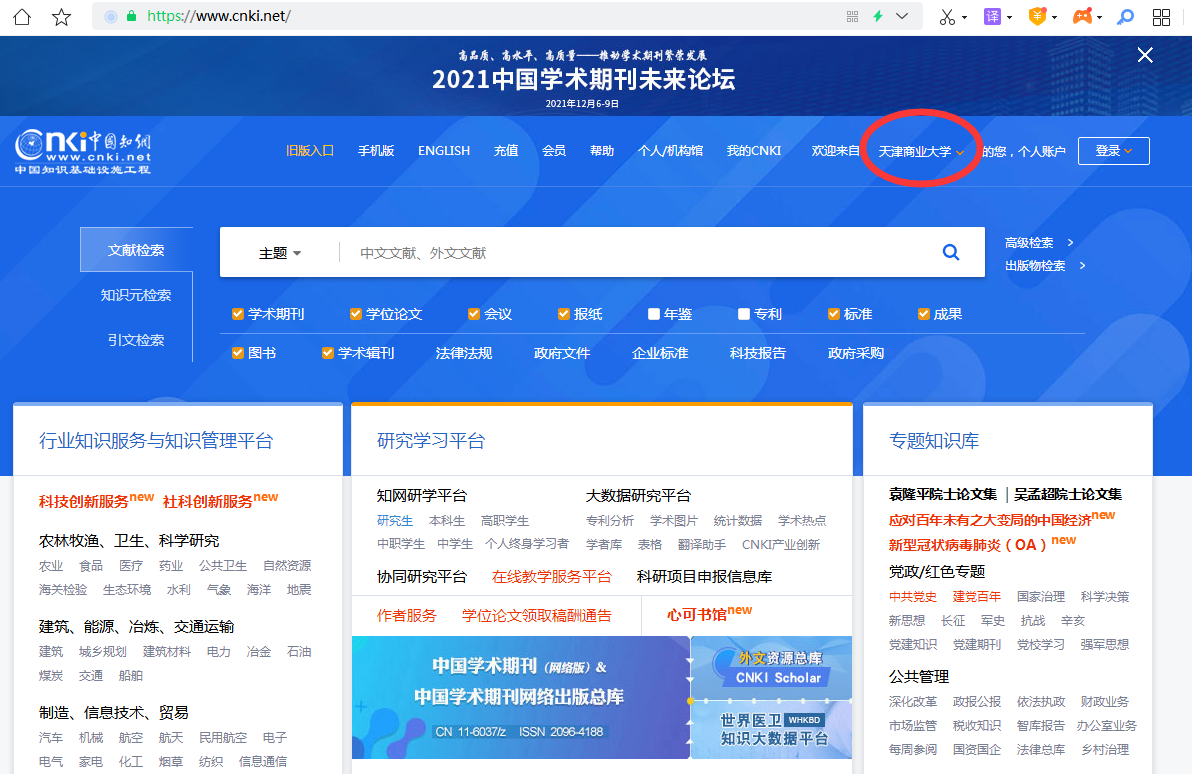Open 新型冠状病毒肺炎 (OA) link

pyautogui.click(x=968, y=544)
